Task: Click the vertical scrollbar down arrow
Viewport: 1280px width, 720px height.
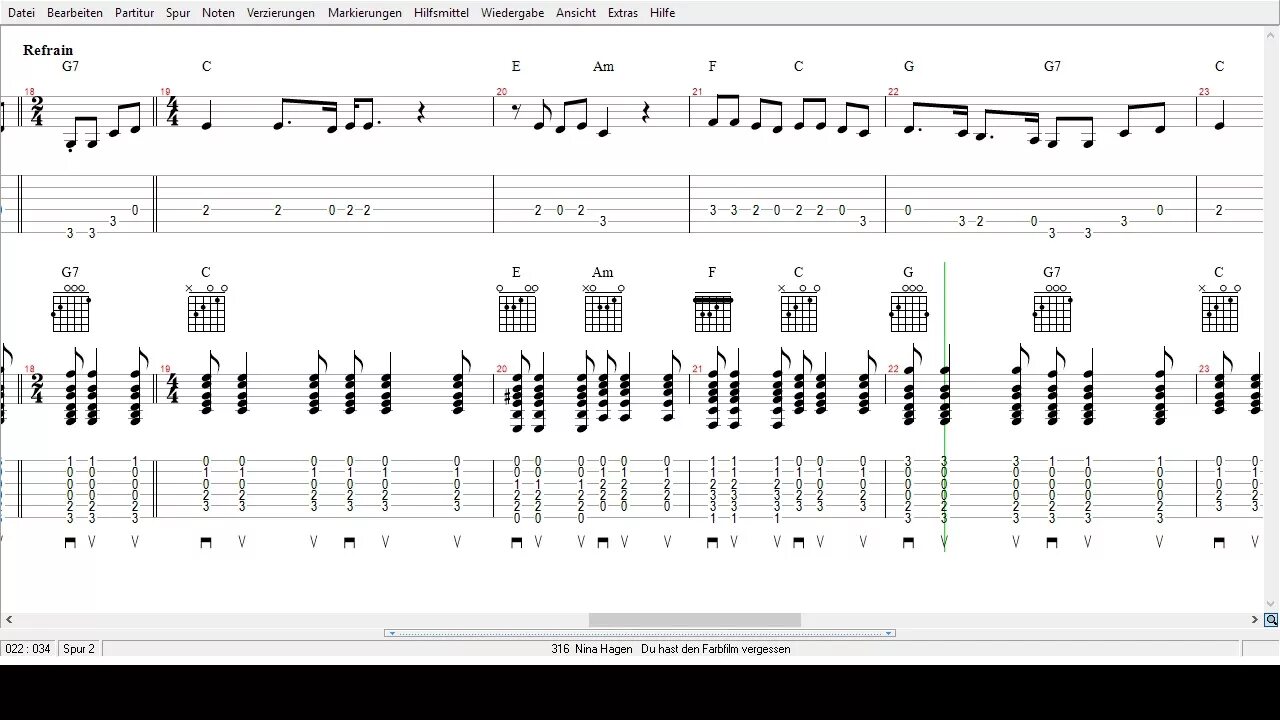Action: point(1271,603)
